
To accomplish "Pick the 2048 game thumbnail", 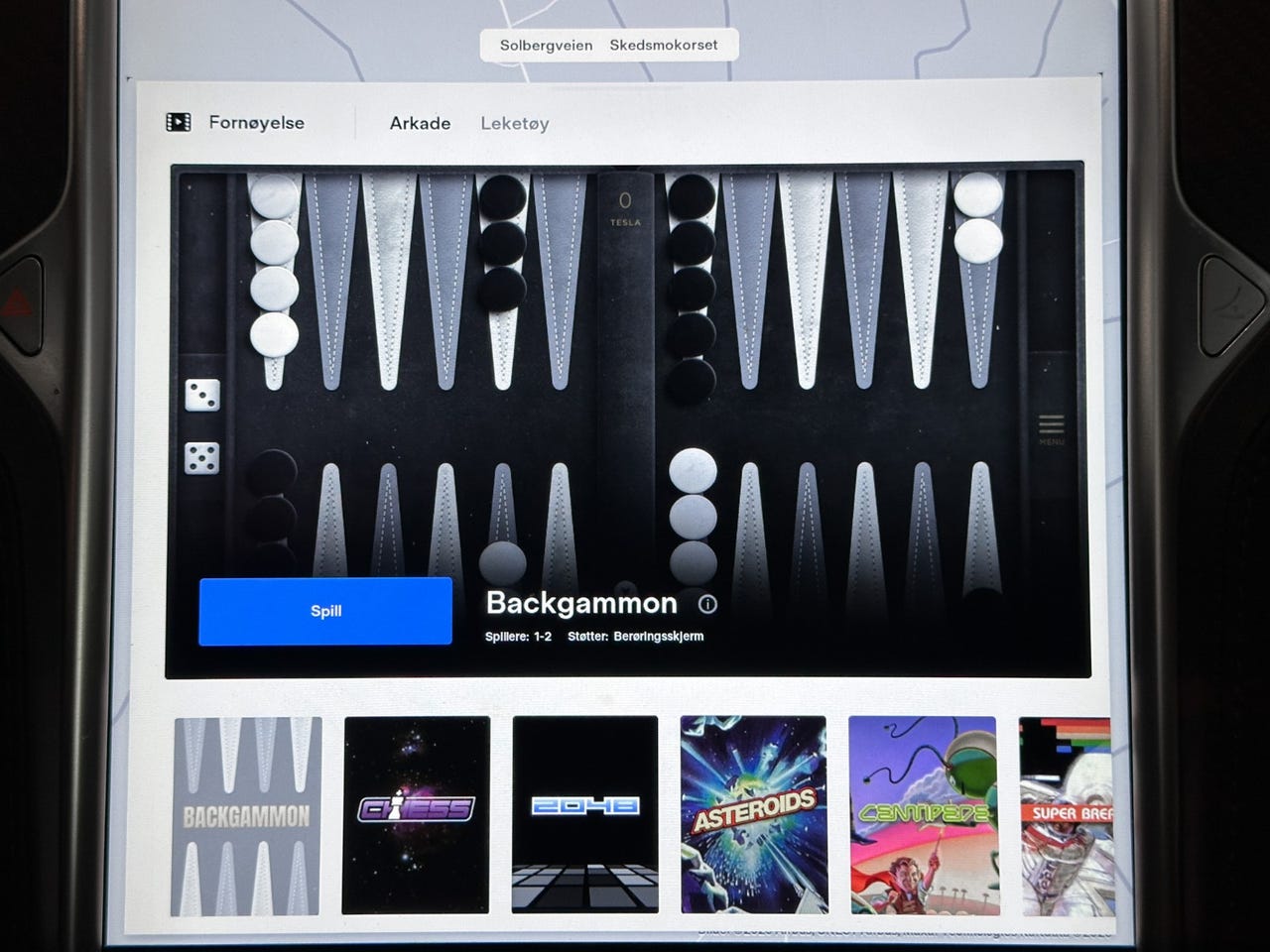I will (x=585, y=814).
